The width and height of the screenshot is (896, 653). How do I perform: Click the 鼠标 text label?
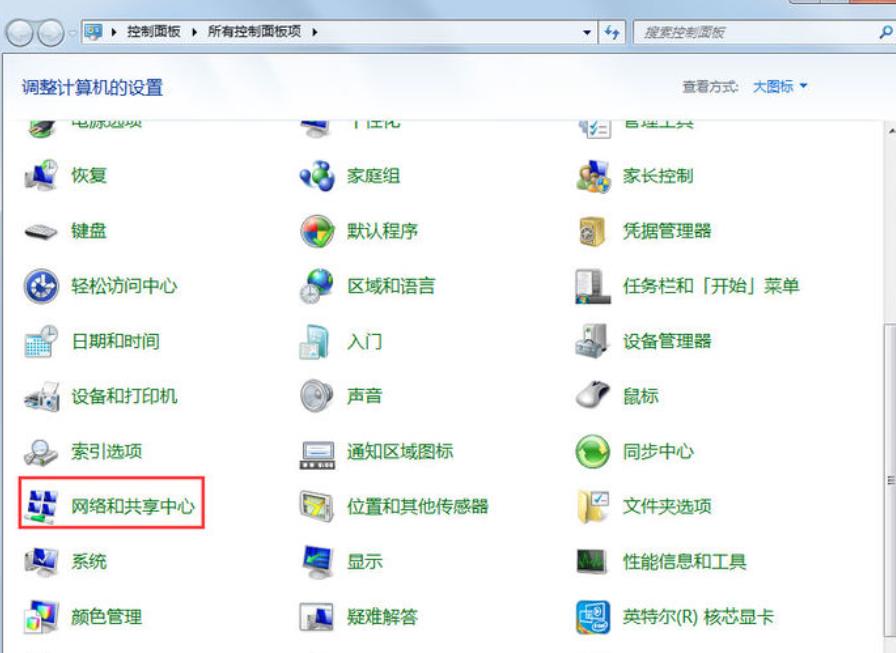pyautogui.click(x=641, y=396)
